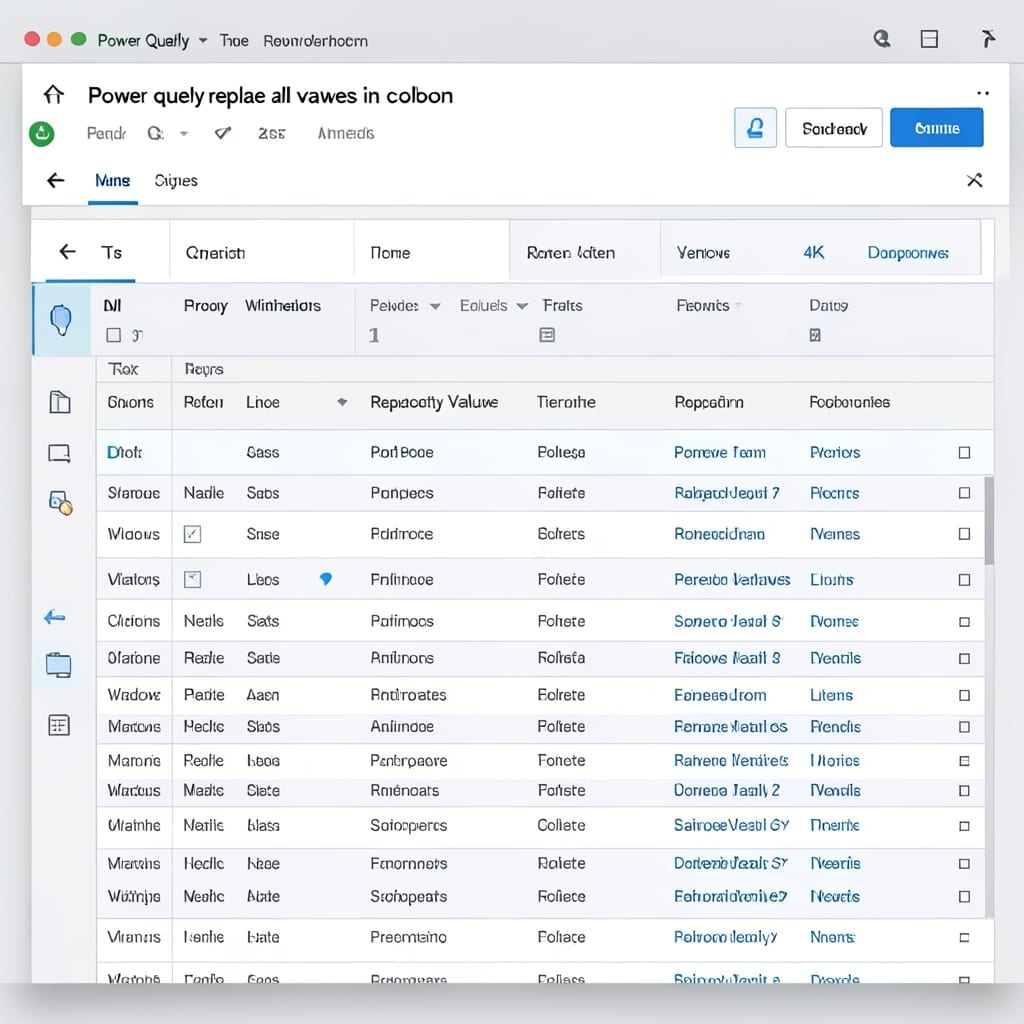Open search magnifier in title bar
Image resolution: width=1024 pixels, height=1024 pixels.
pyautogui.click(x=882, y=39)
